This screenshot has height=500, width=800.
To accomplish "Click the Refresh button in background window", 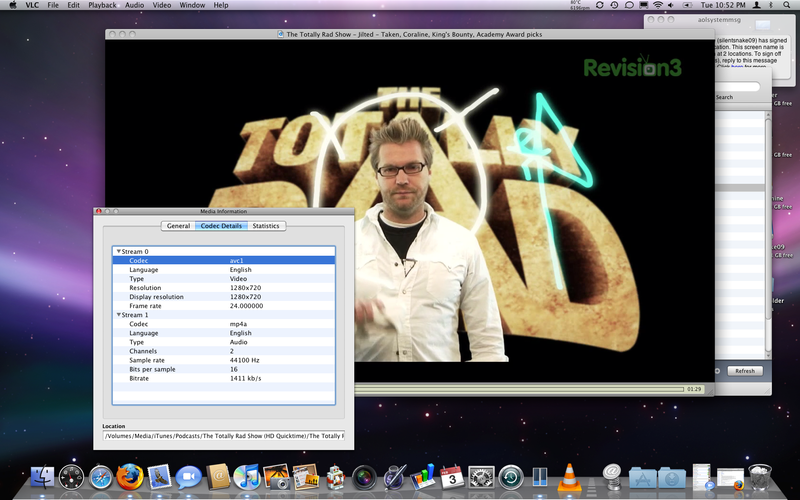I will point(744,371).
